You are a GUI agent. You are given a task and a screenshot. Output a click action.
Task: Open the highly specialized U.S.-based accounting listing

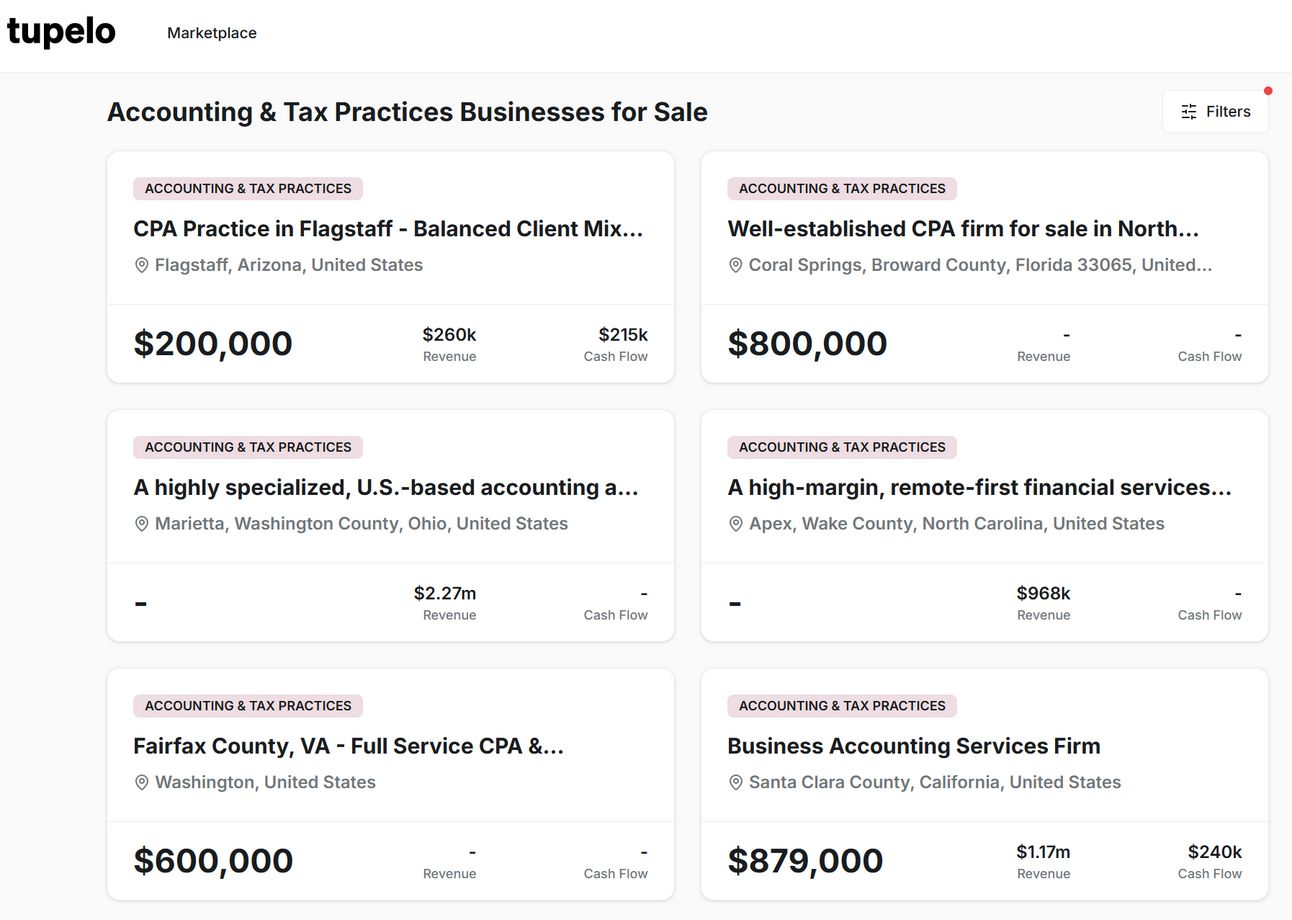pos(386,488)
